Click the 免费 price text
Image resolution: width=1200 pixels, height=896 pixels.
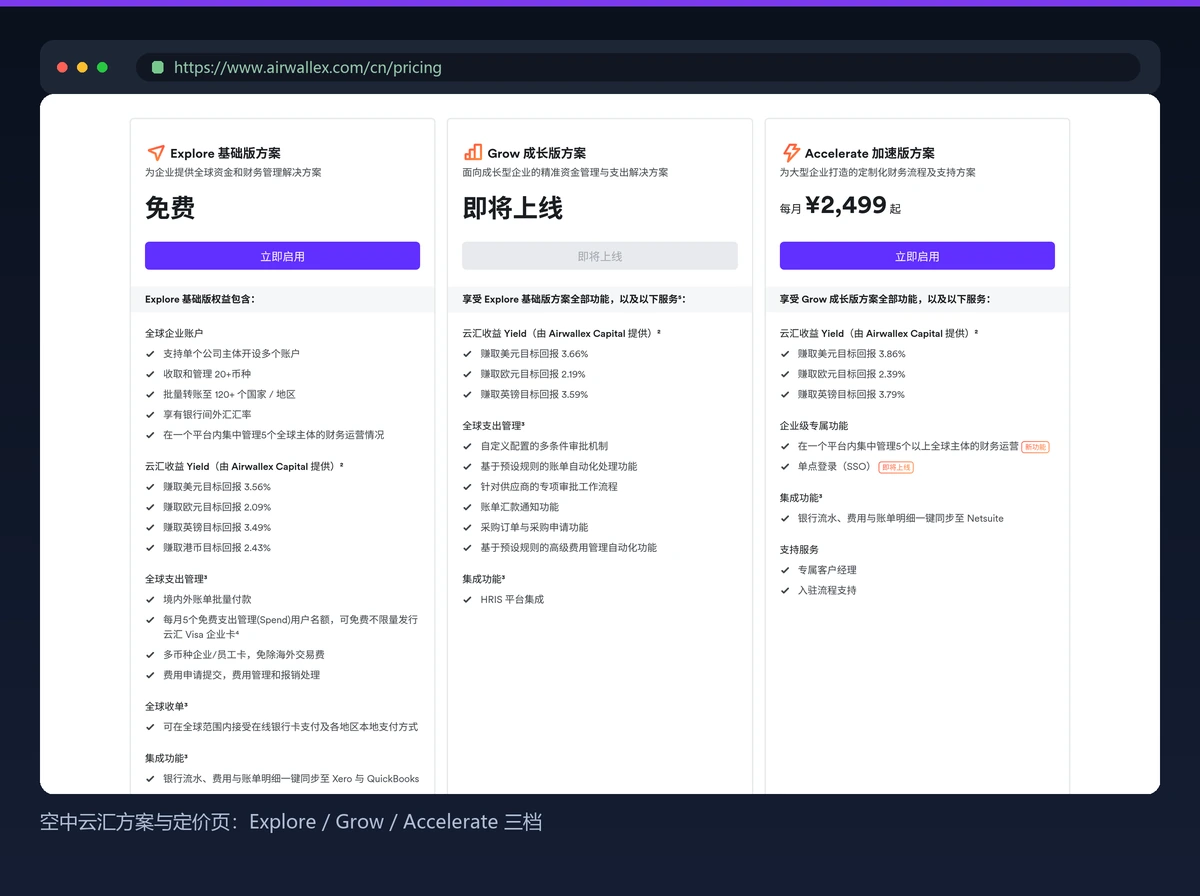[170, 208]
